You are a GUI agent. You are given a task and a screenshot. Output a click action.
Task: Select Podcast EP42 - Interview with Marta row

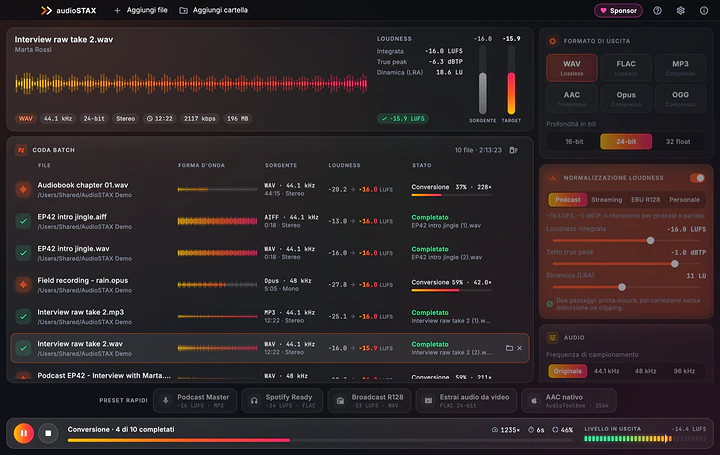(270, 376)
